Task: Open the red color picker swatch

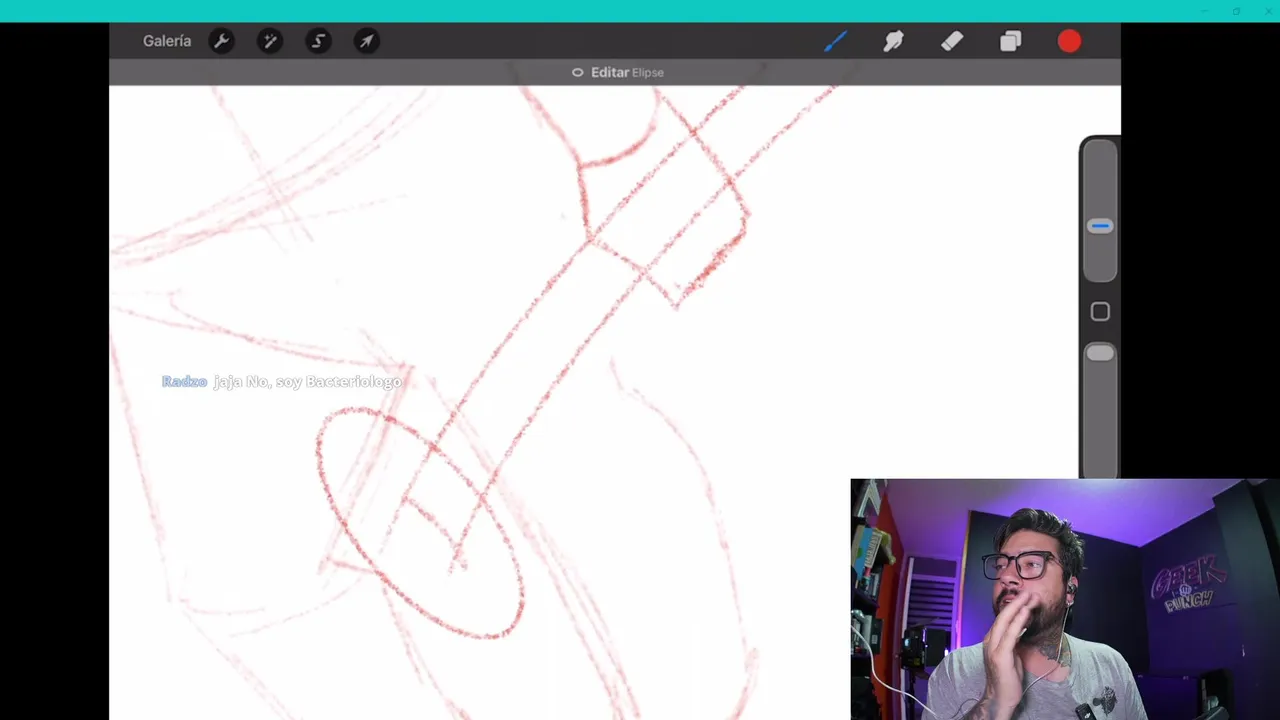Action: click(x=1069, y=41)
